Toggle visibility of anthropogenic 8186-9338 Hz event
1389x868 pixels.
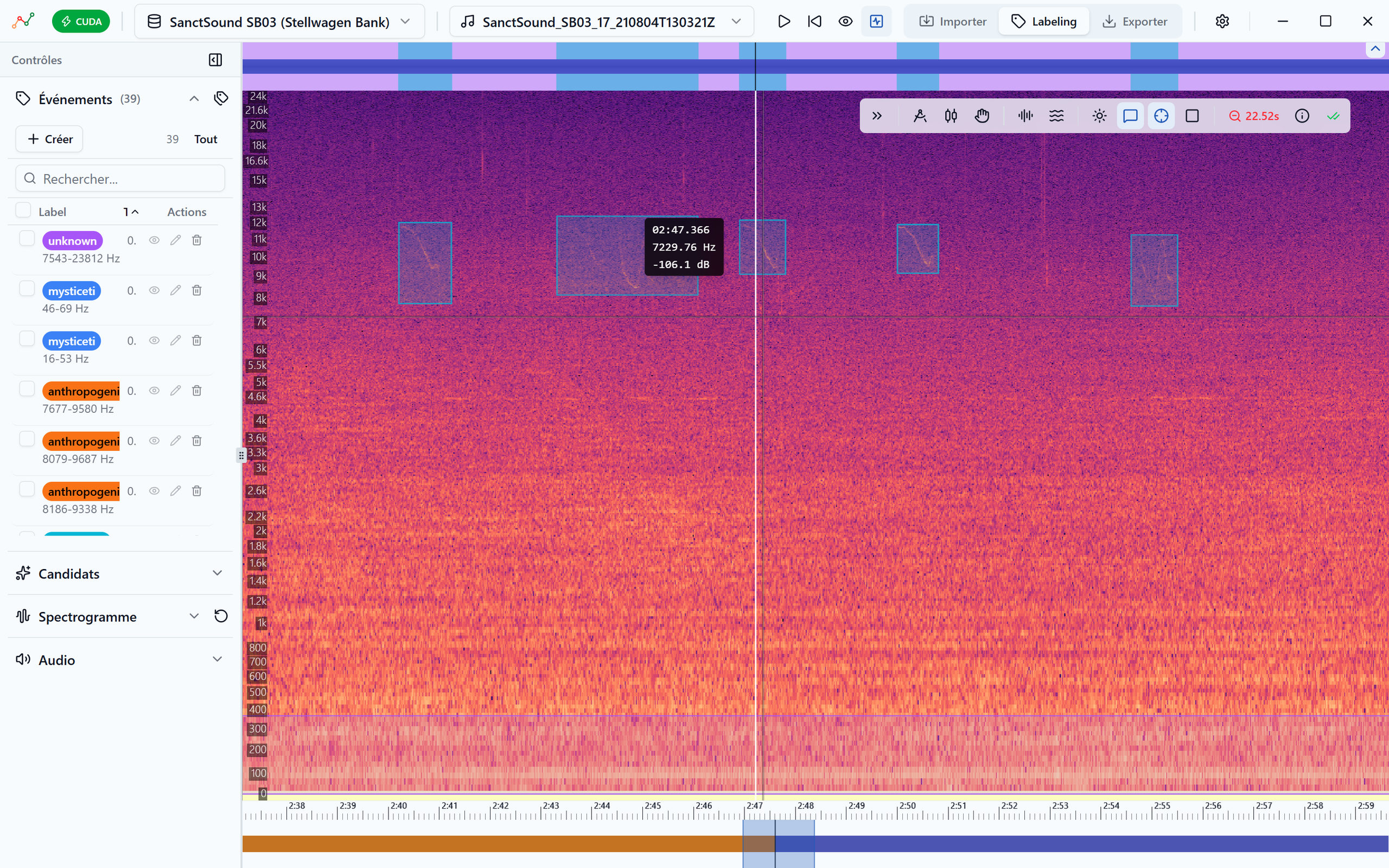pyautogui.click(x=155, y=491)
